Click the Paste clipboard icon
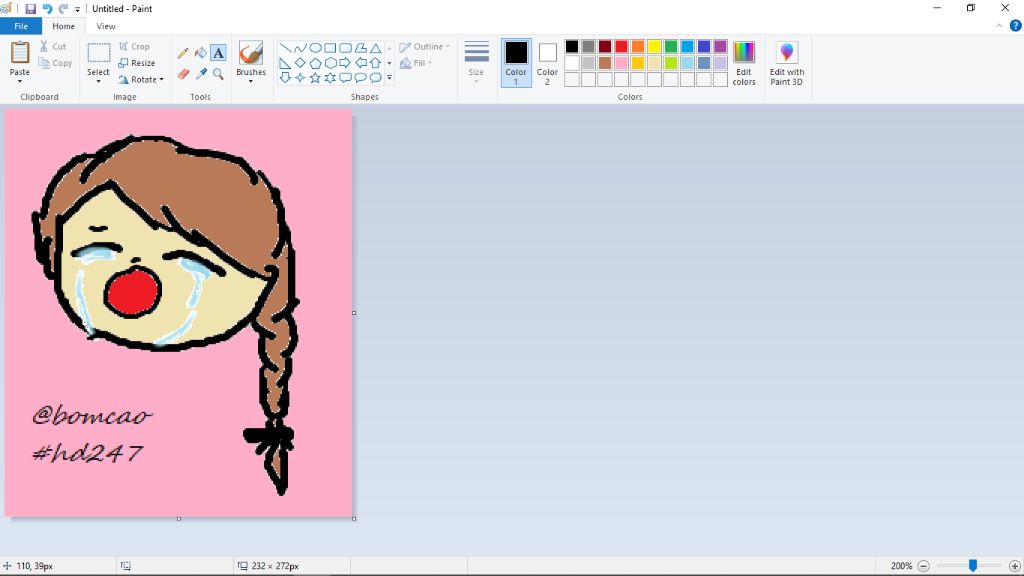This screenshot has width=1024, height=576. (20, 53)
